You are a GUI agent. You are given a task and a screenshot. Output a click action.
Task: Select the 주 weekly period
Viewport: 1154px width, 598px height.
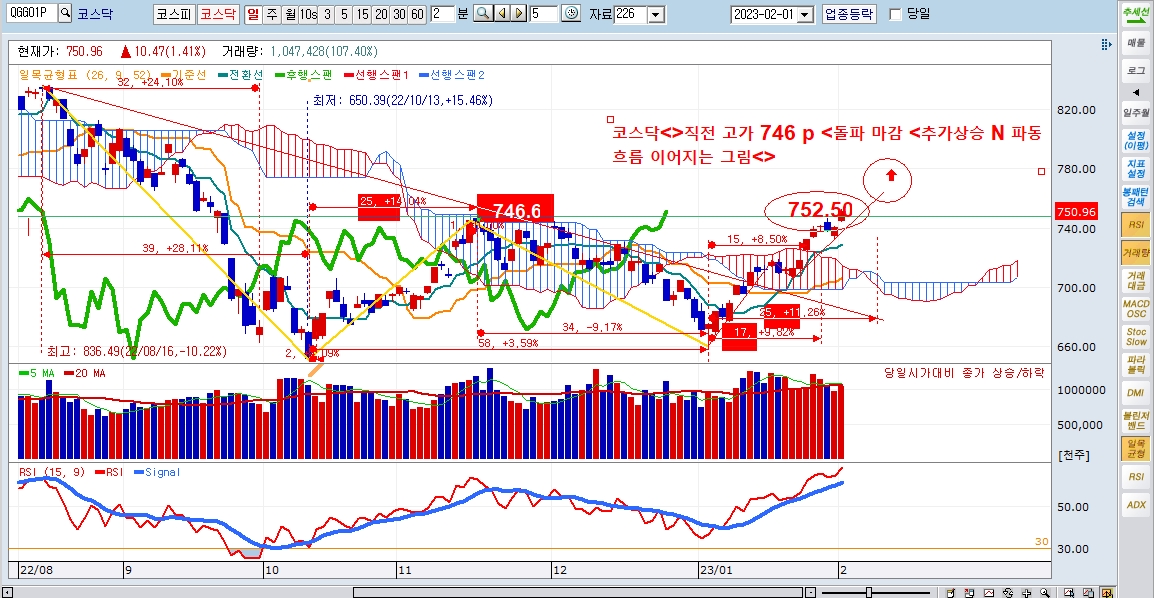coord(272,14)
